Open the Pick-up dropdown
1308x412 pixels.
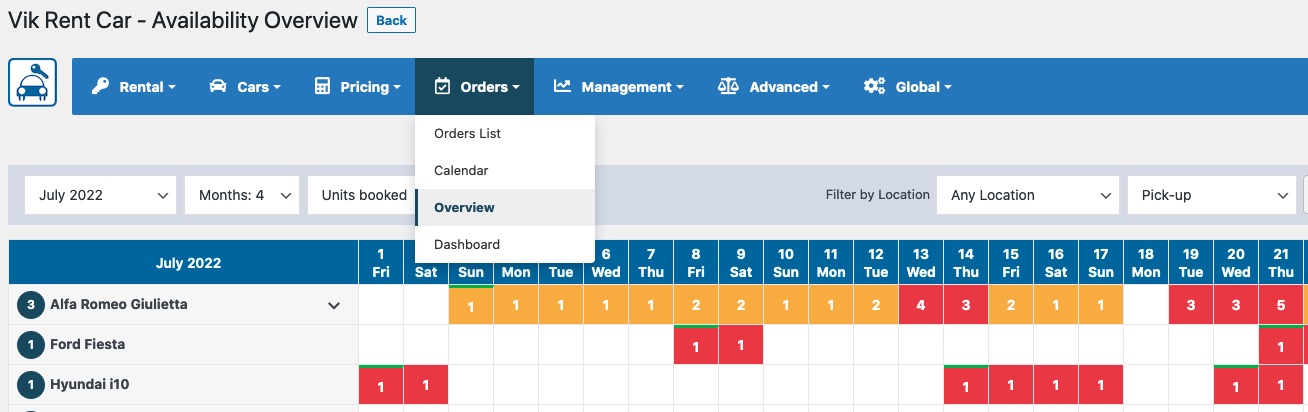1212,195
